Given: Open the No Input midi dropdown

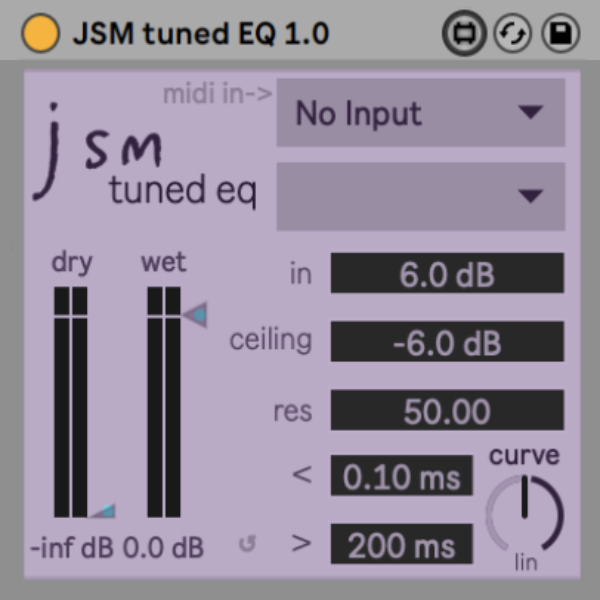Looking at the screenshot, I should [x=420, y=113].
